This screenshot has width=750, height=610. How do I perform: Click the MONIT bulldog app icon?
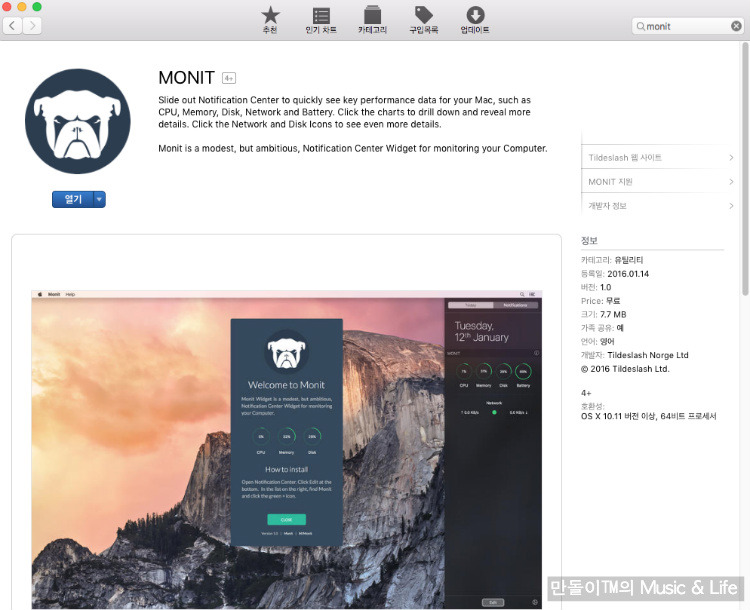77,121
